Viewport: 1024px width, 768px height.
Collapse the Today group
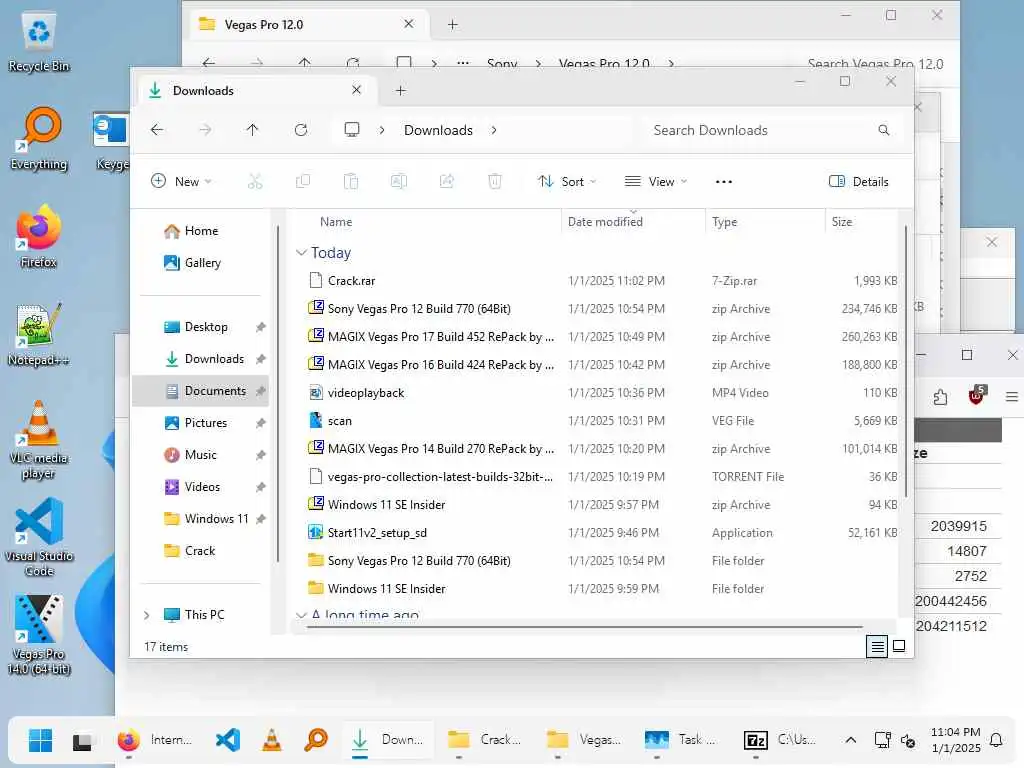[x=301, y=253]
